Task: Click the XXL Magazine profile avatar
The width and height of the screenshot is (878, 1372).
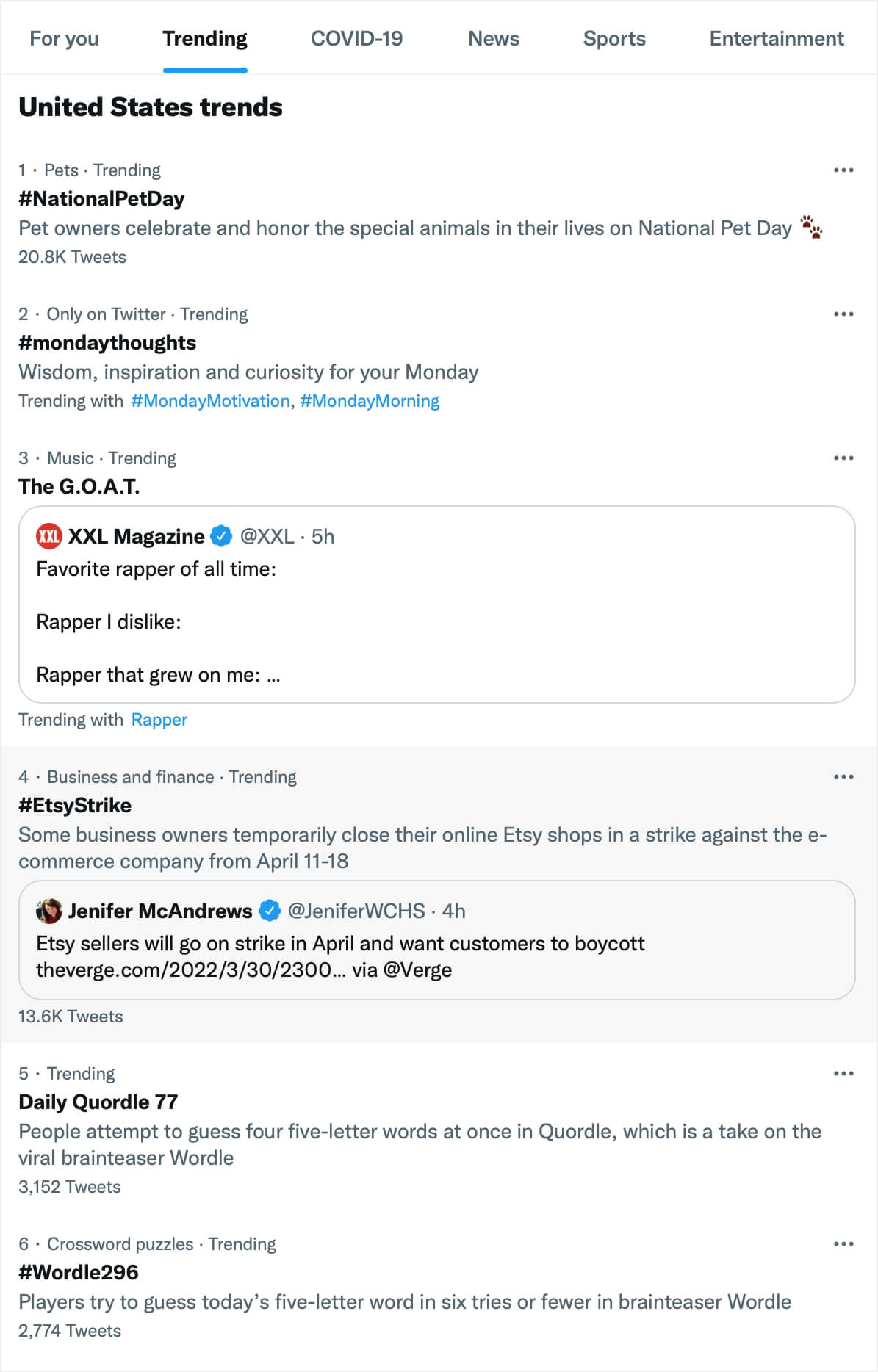Action: tap(49, 536)
